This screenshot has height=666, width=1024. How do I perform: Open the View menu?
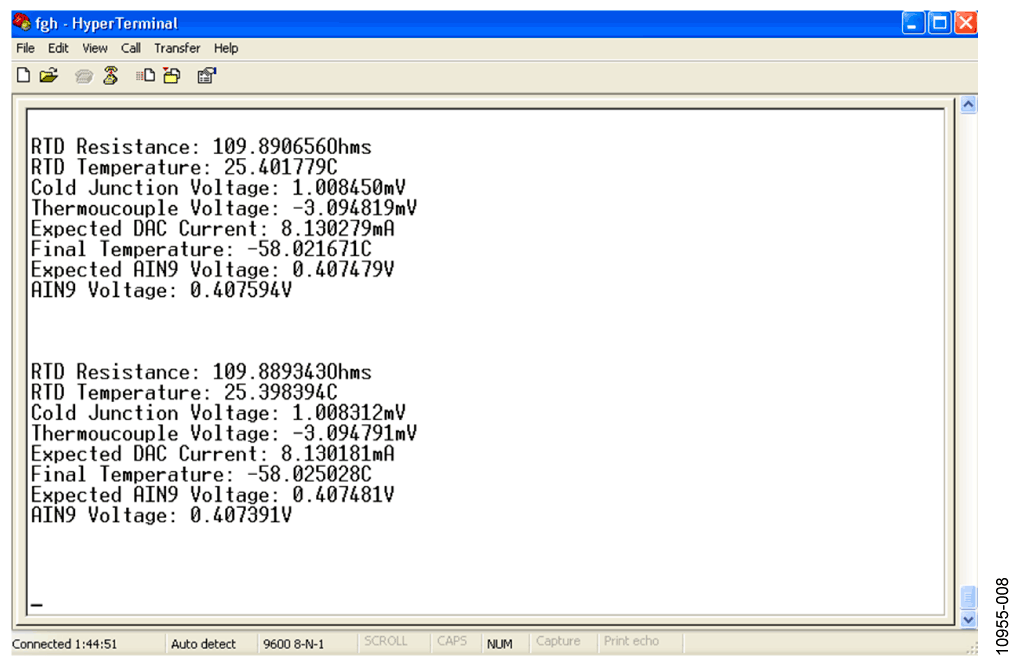(95, 48)
